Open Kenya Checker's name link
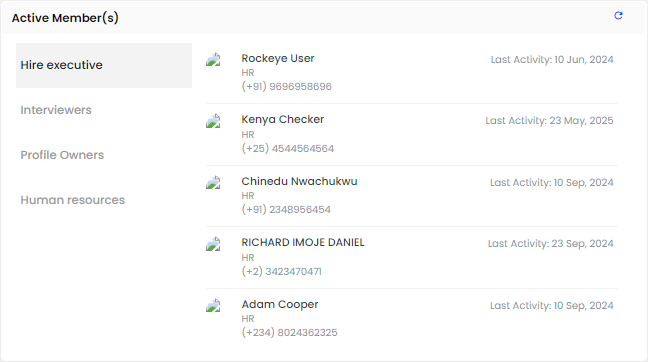Image resolution: width=648 pixels, height=362 pixels. [283, 119]
